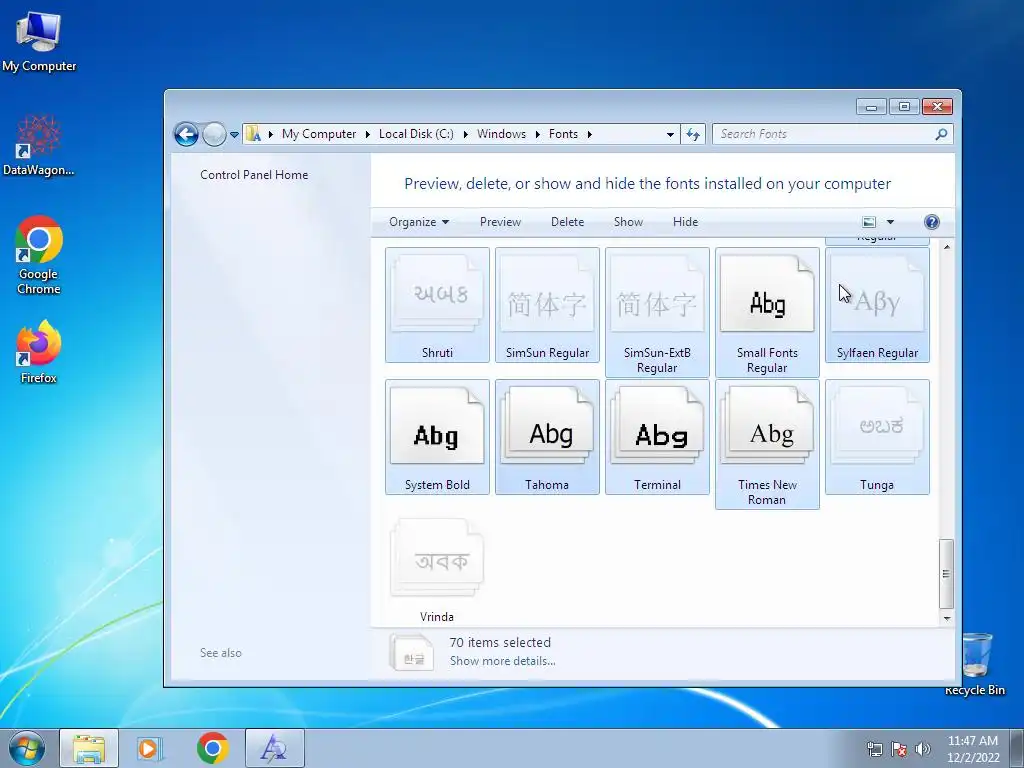Image resolution: width=1024 pixels, height=768 pixels.
Task: Select the Tahoma font family icon
Action: tap(547, 437)
